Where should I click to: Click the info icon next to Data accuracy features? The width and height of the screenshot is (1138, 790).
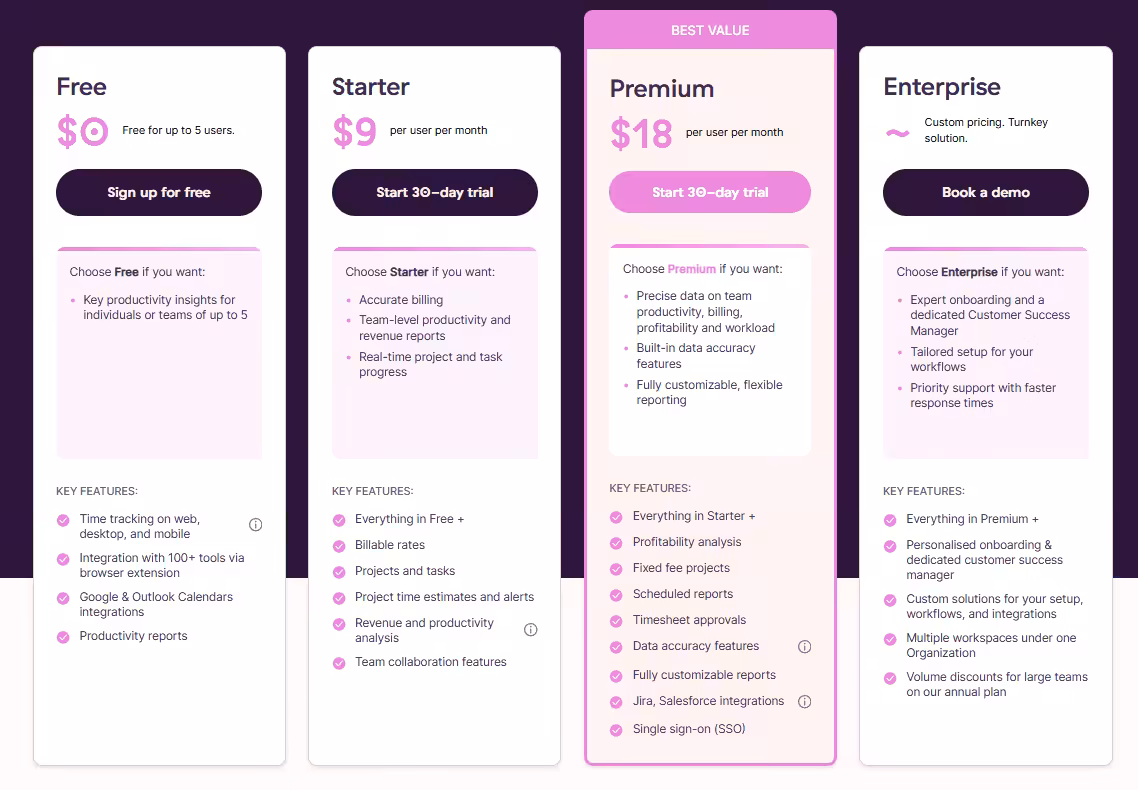(x=805, y=646)
